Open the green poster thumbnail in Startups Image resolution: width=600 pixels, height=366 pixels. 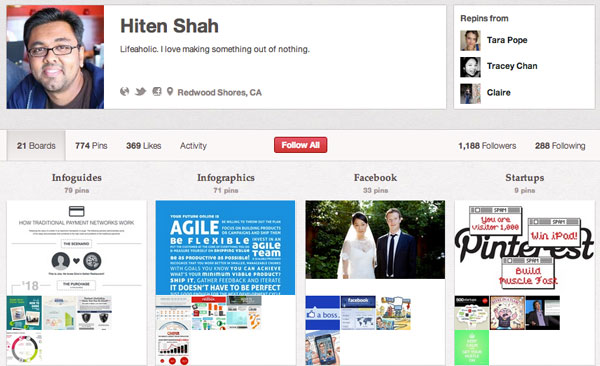pos(472,348)
